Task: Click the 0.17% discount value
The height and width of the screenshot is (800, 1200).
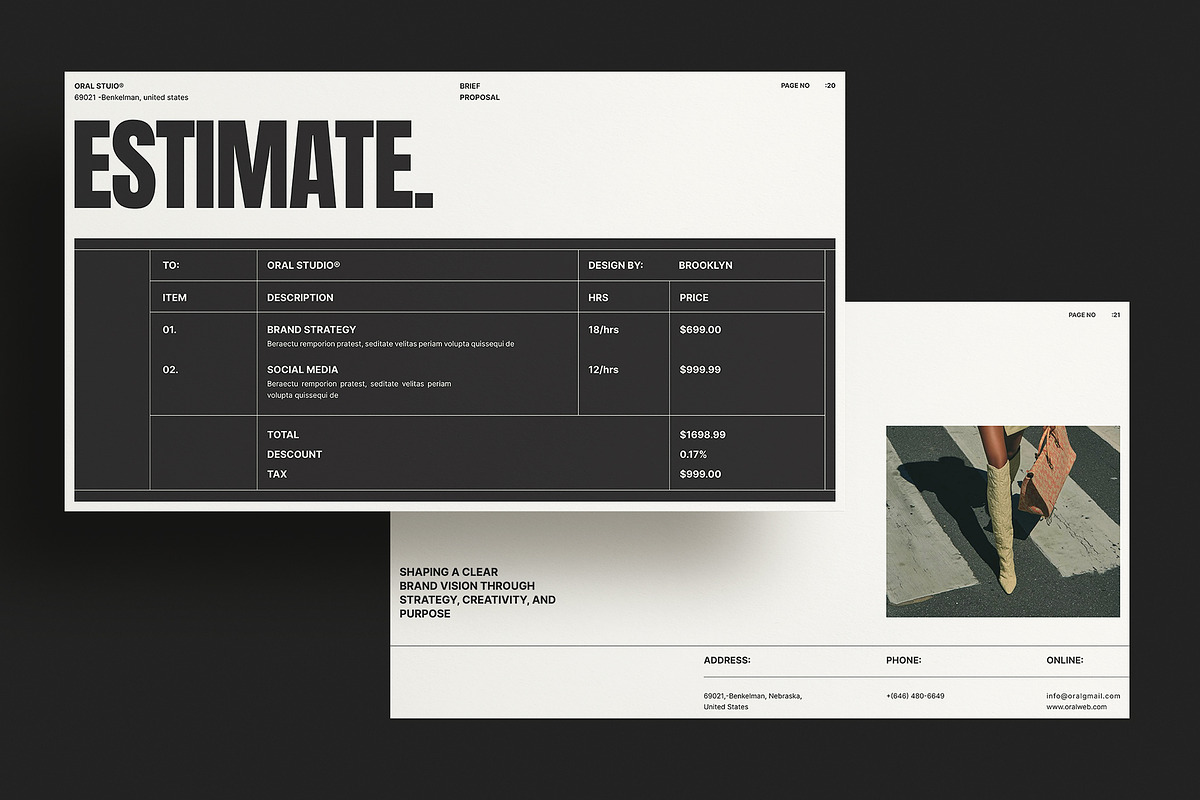Action: pos(693,455)
